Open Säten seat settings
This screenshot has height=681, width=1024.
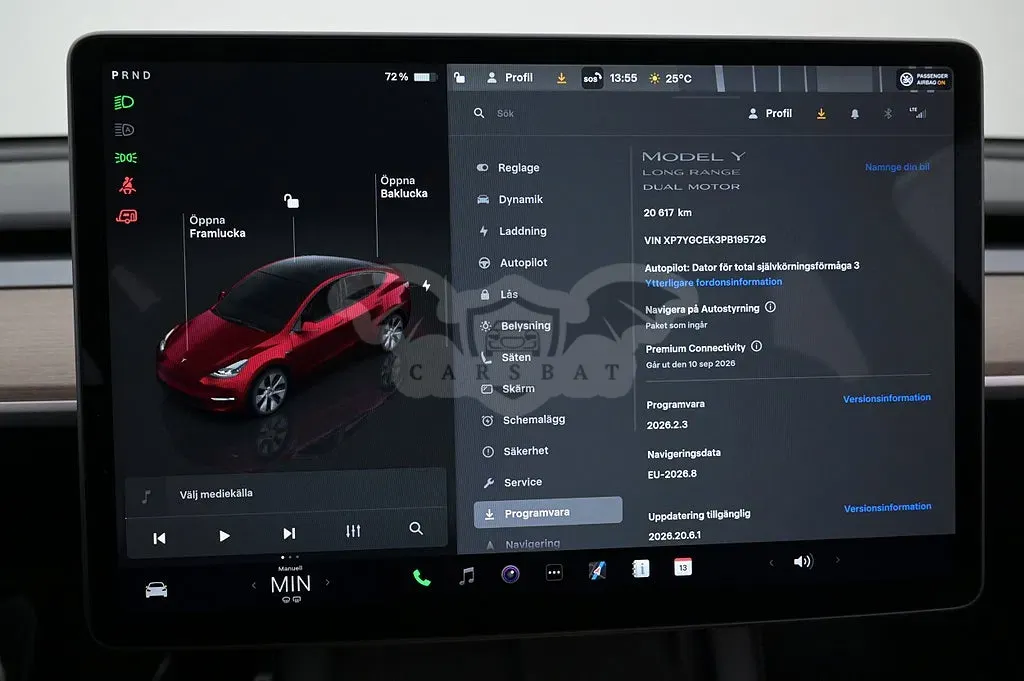click(506, 357)
